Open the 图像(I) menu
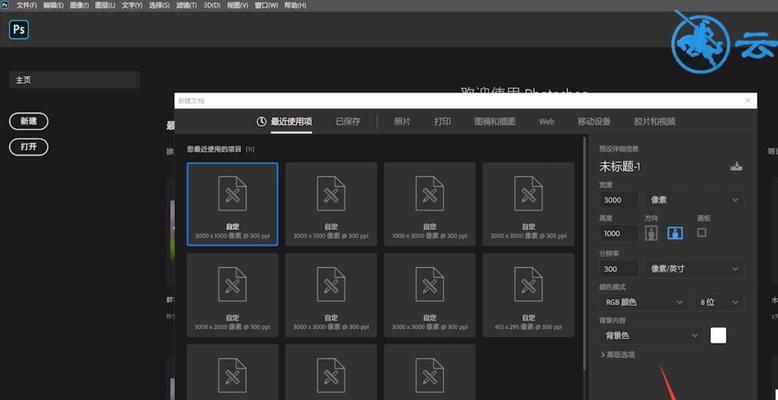The image size is (778, 400). click(x=79, y=5)
